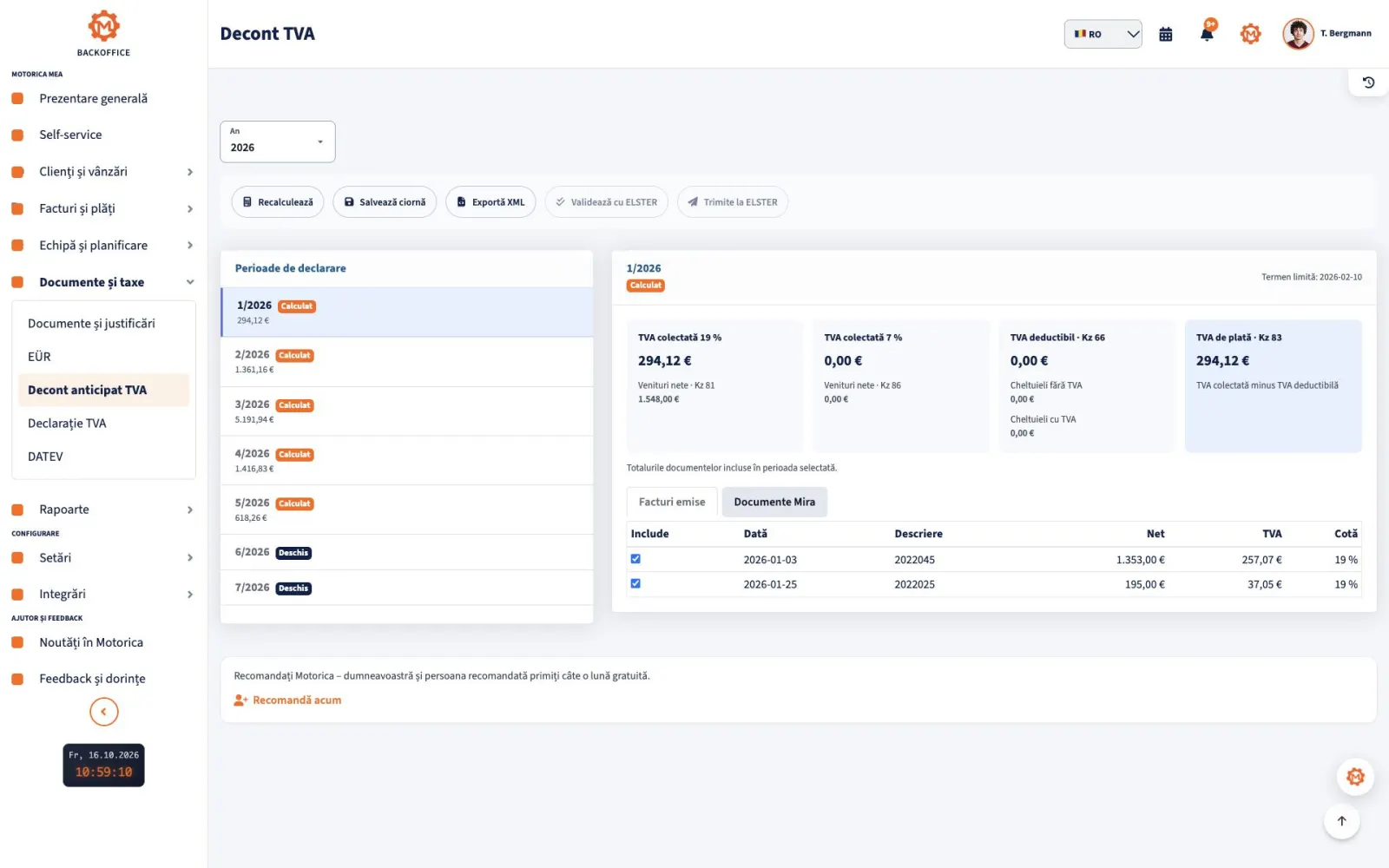Open the floating Motorica assistant icon
The image size is (1389, 868).
[x=1355, y=777]
